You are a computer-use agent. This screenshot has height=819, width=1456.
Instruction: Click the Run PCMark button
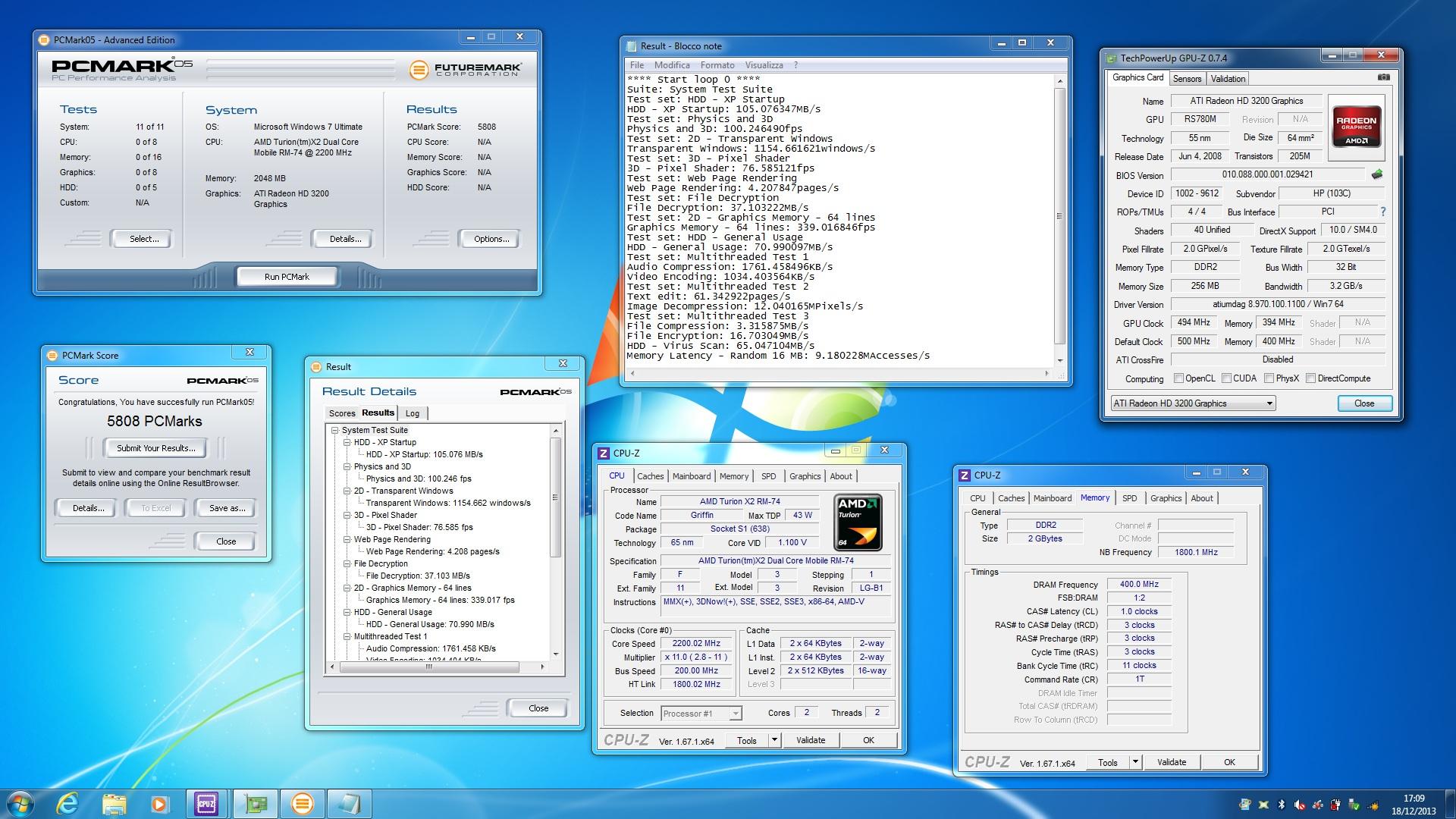point(287,277)
